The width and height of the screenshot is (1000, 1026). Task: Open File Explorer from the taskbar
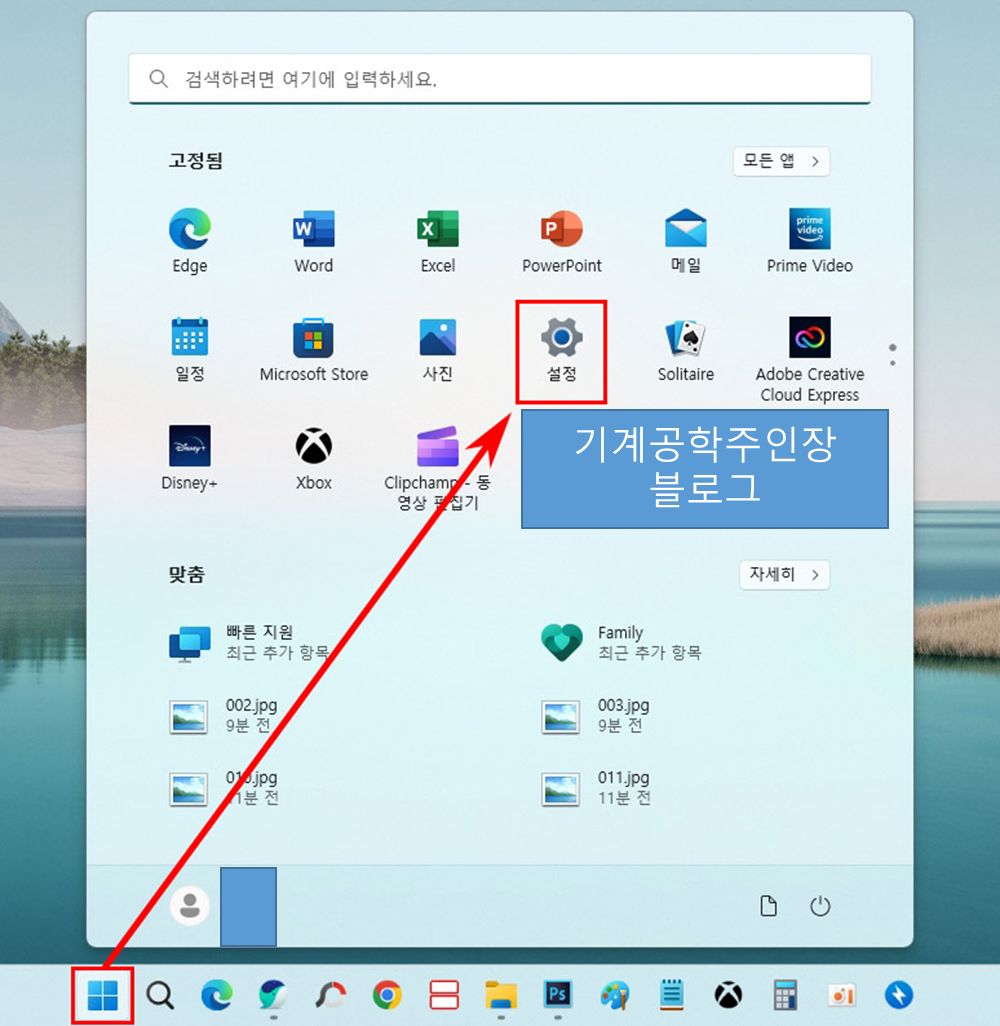(501, 995)
